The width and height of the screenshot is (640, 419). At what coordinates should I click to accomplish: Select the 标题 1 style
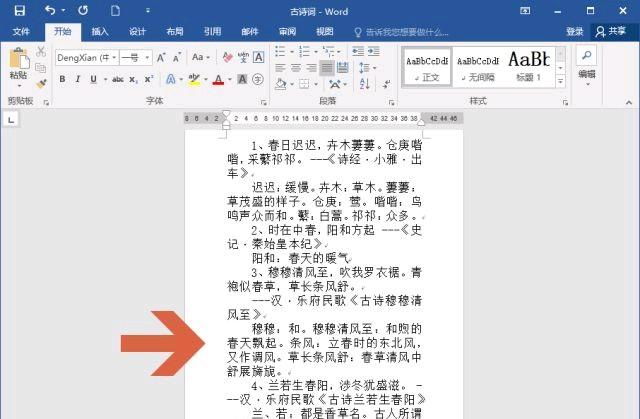point(529,67)
